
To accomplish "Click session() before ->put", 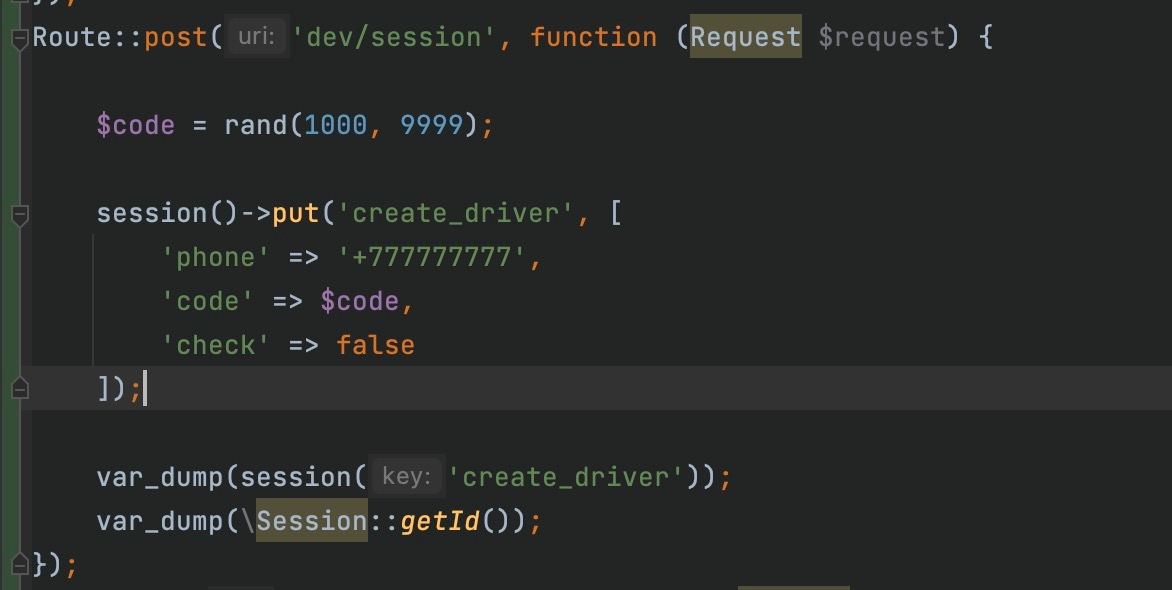I will point(167,214).
